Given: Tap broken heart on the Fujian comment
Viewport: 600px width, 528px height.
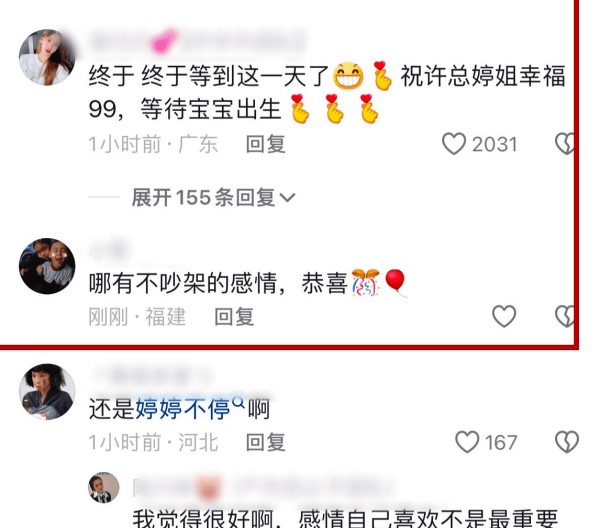Looking at the screenshot, I should (x=565, y=316).
